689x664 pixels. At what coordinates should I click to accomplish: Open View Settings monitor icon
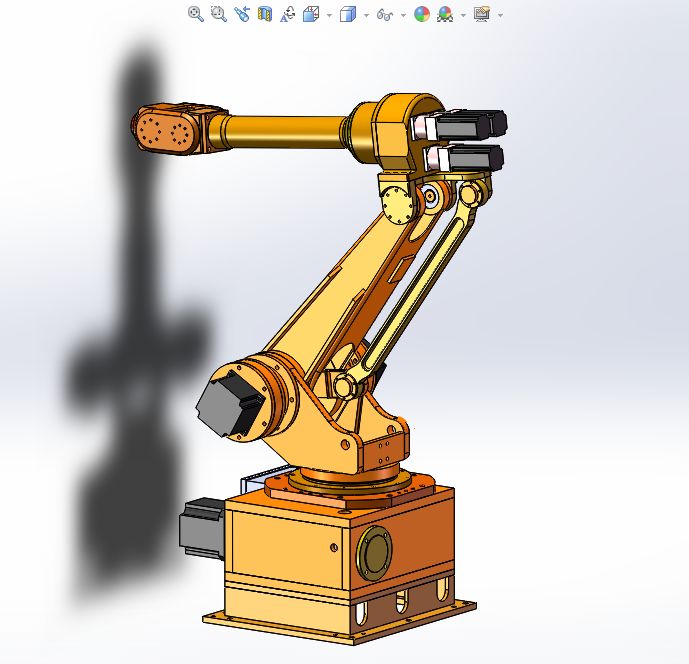(481, 14)
